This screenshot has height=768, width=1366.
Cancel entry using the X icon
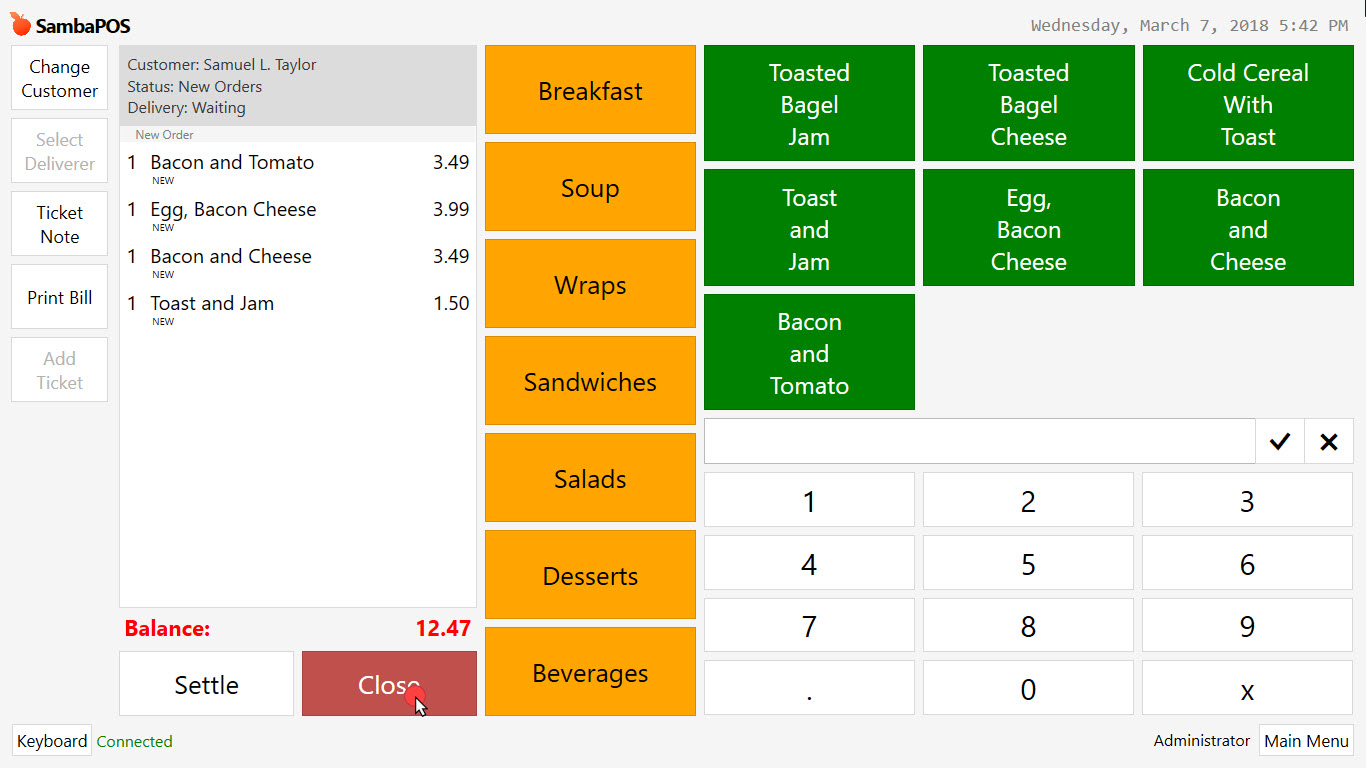click(x=1328, y=441)
